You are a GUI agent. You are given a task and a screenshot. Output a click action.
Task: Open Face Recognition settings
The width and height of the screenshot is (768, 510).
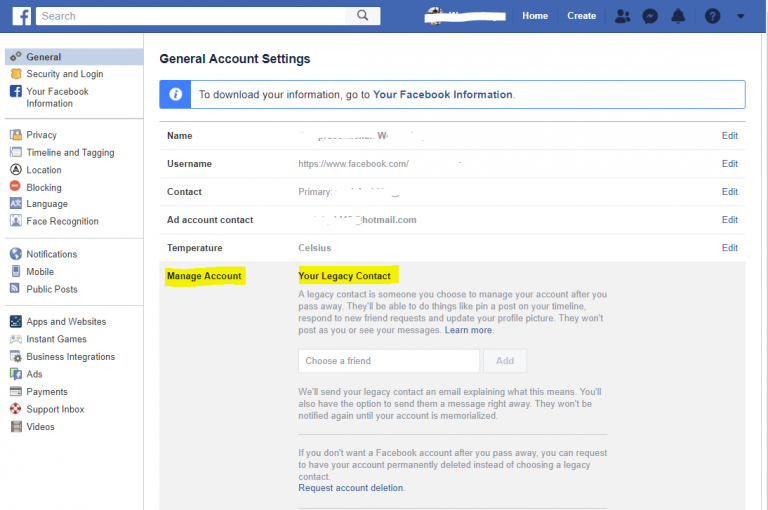pos(62,221)
